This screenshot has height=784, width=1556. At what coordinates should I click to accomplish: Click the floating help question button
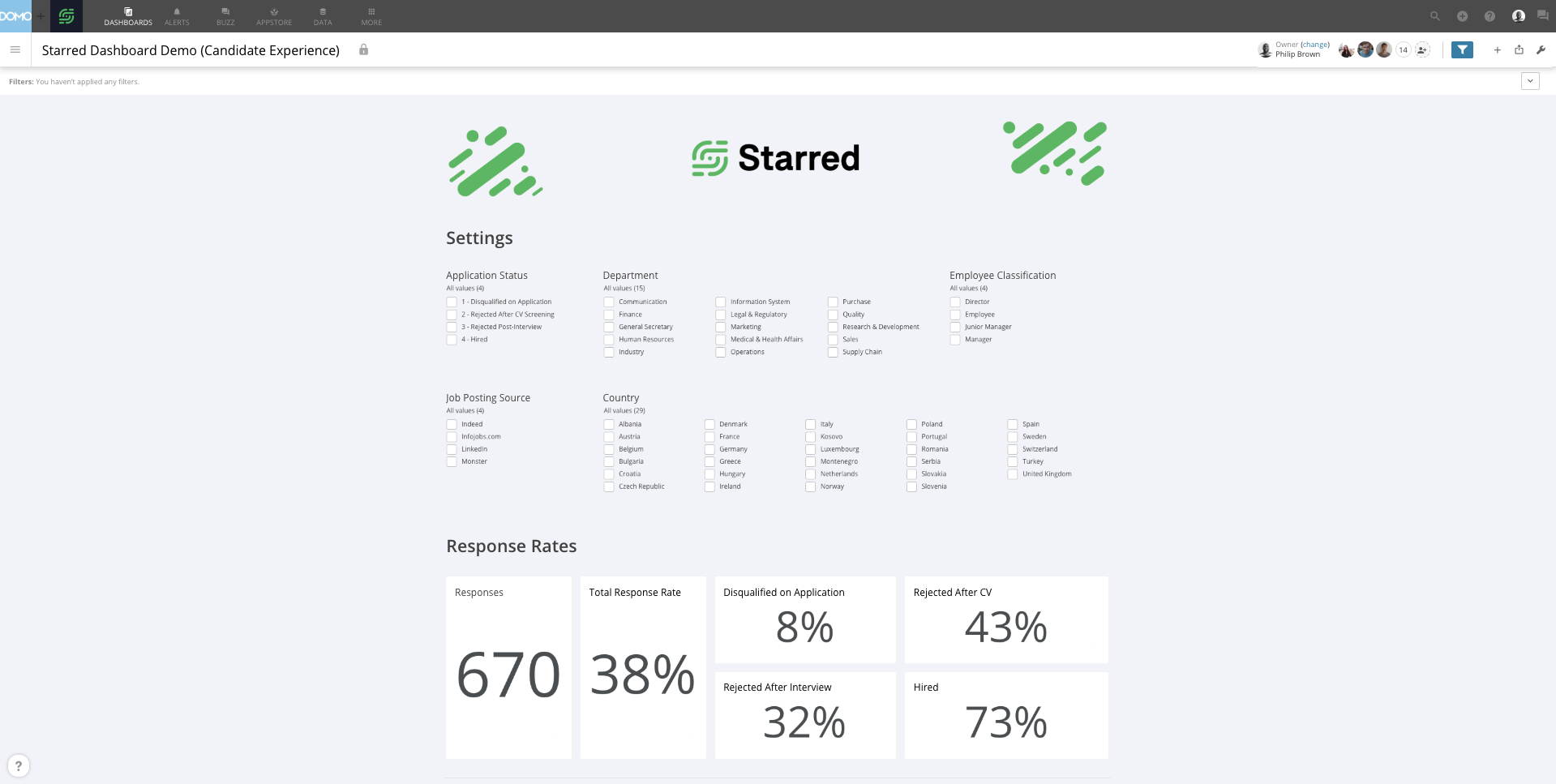coord(19,766)
